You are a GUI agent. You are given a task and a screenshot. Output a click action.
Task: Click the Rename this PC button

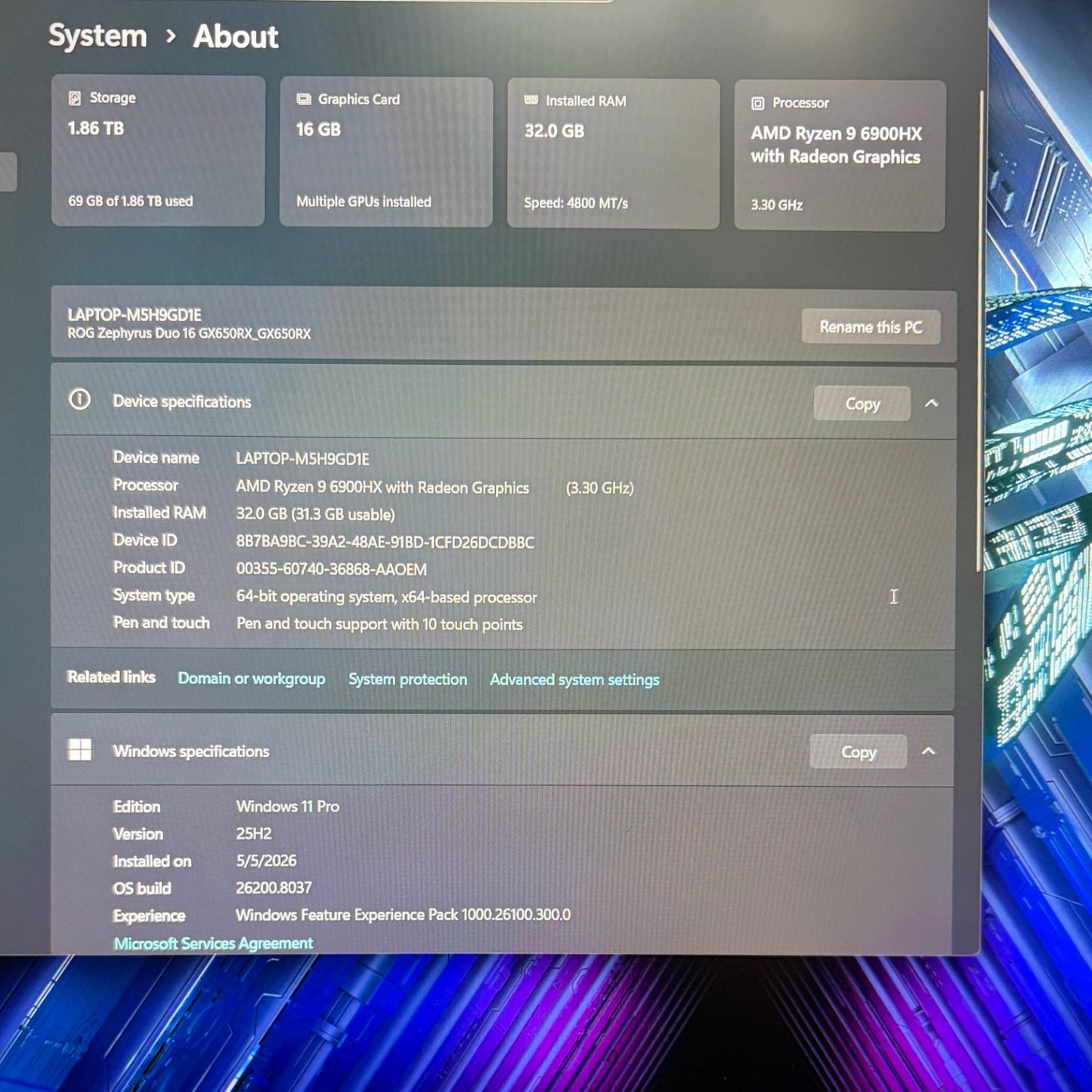pyautogui.click(x=871, y=327)
